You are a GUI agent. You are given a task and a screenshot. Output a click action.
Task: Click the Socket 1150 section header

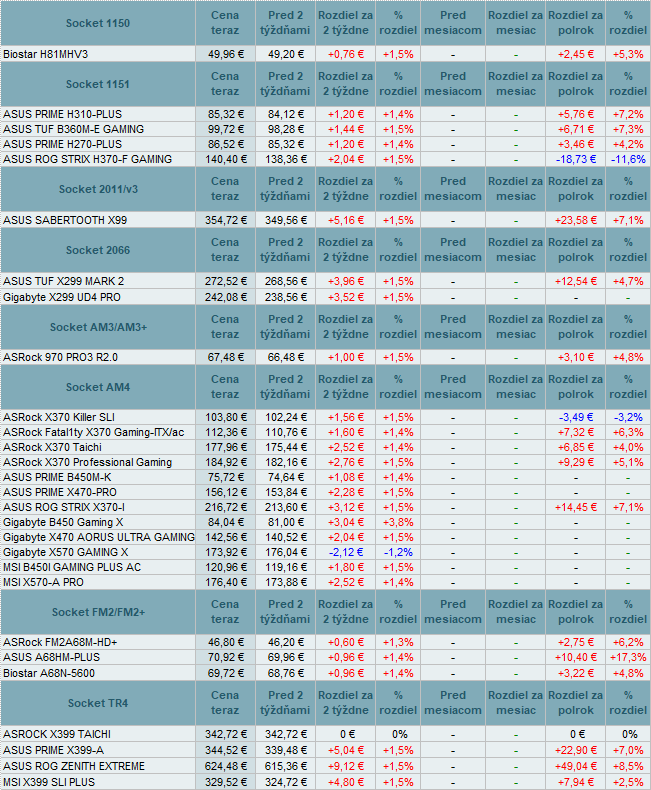(x=98, y=23)
